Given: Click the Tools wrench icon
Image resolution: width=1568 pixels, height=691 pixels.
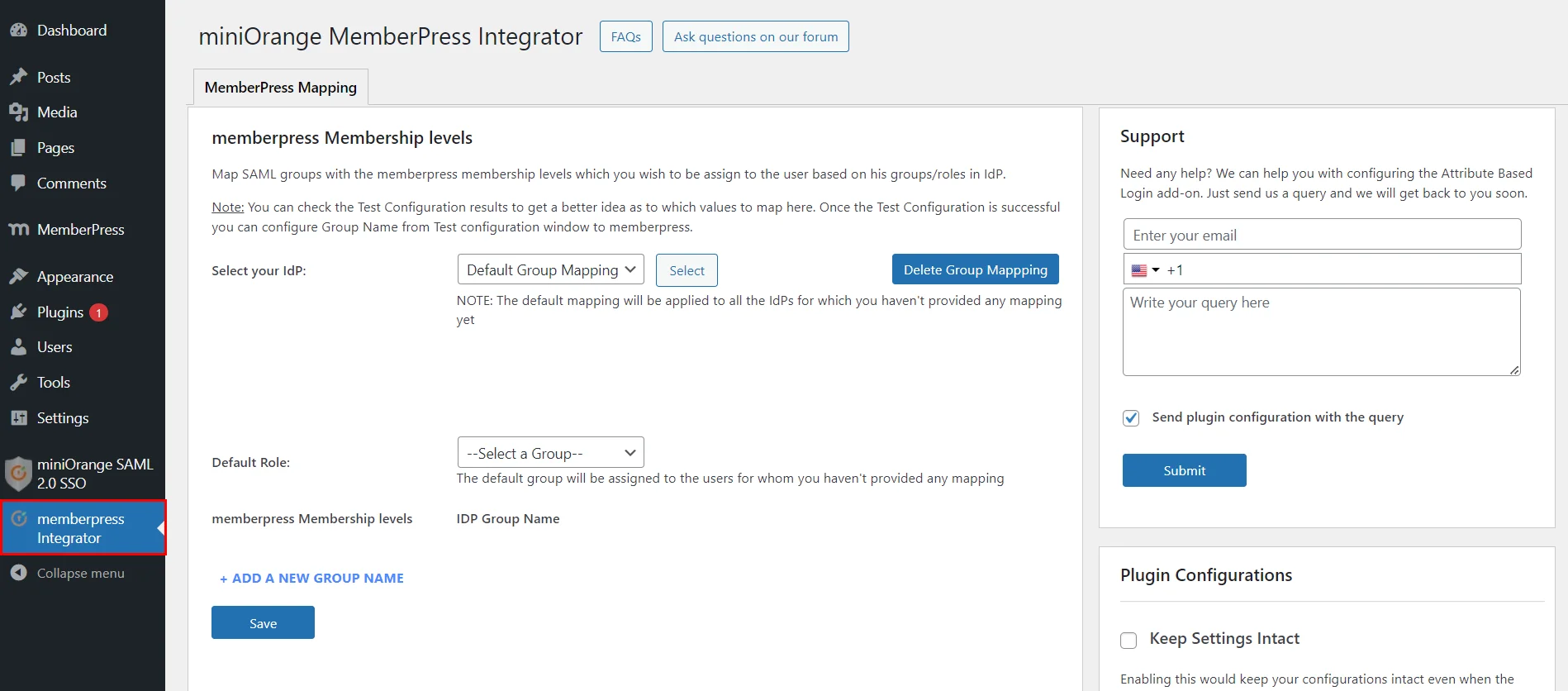Looking at the screenshot, I should 18,382.
